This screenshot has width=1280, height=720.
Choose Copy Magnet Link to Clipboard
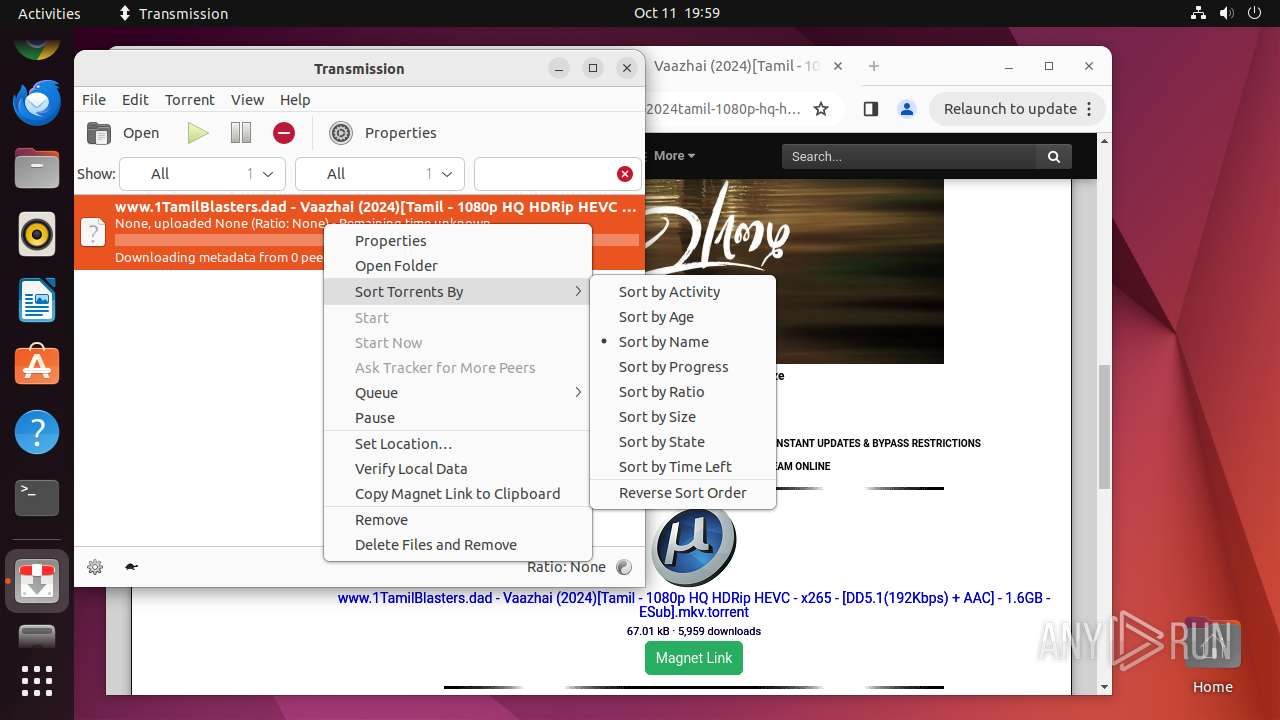click(458, 494)
